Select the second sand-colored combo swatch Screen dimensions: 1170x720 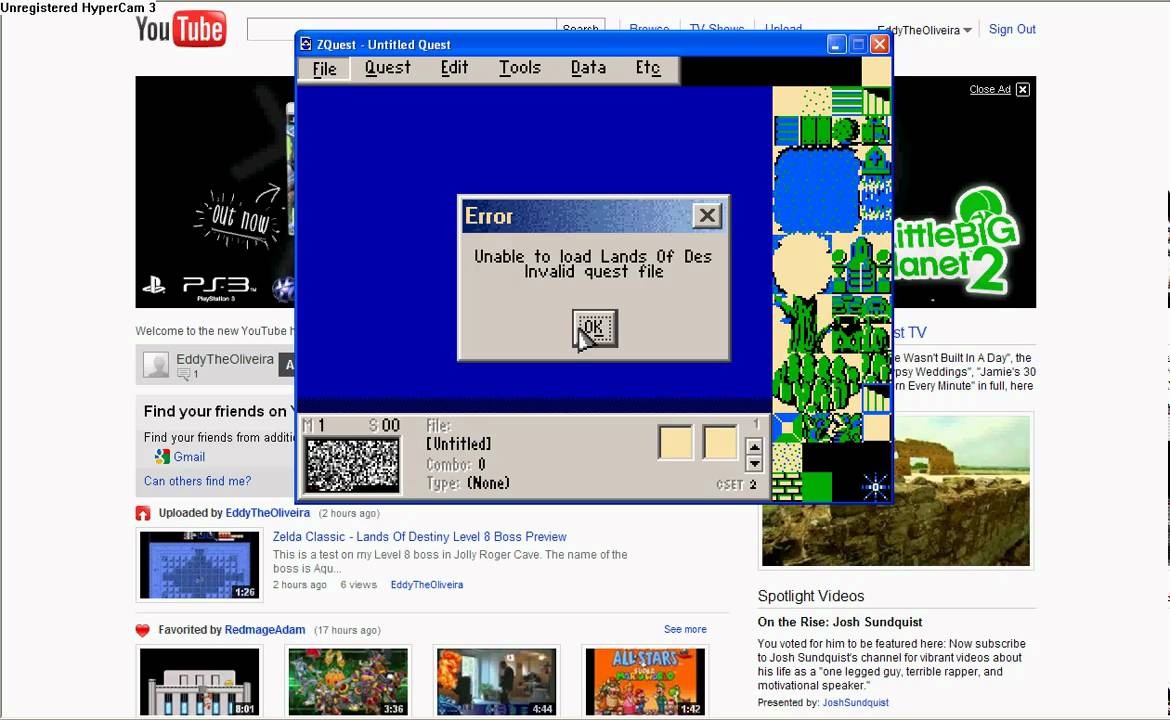click(x=720, y=442)
